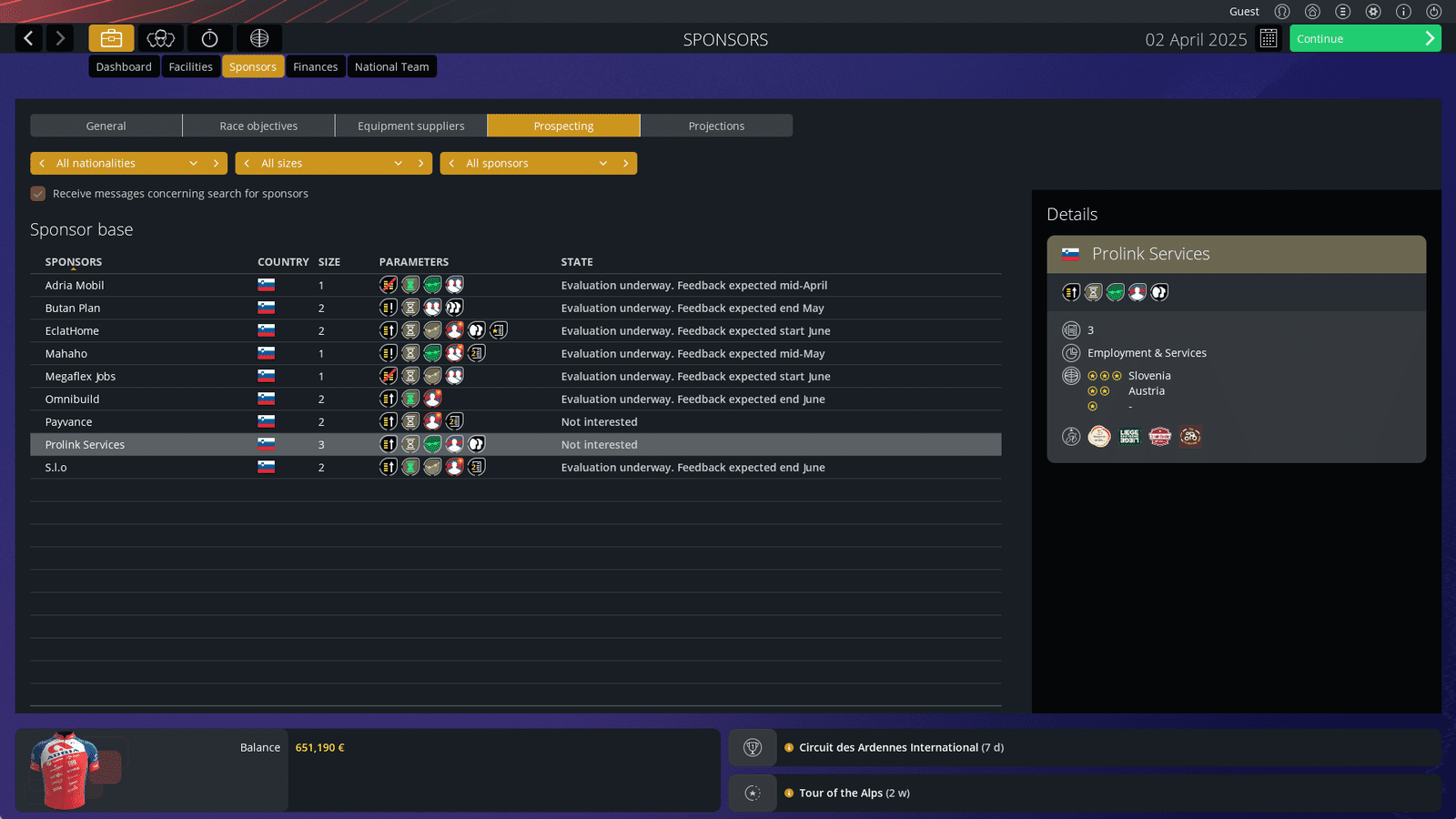1456x819 pixels.
Task: Open the Facilities submenu
Action: pos(190,66)
